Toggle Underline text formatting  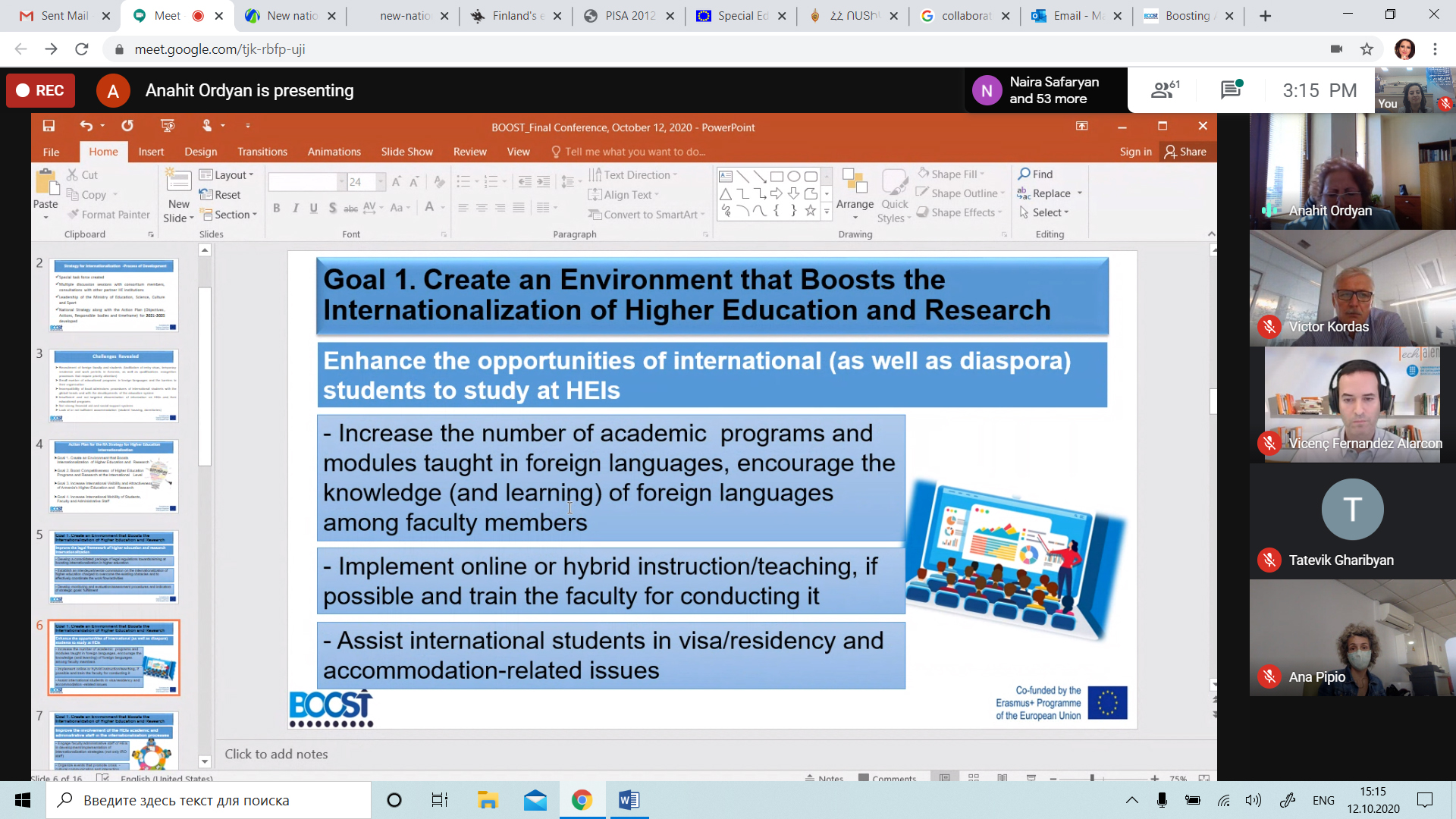click(x=313, y=208)
